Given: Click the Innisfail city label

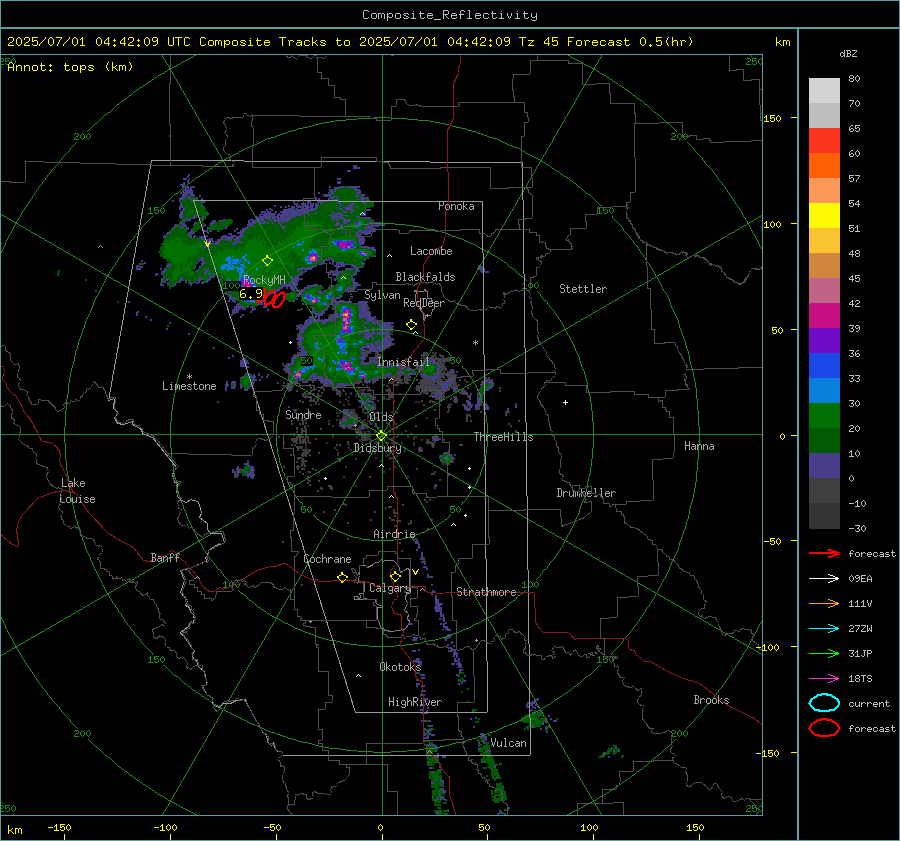Looking at the screenshot, I should coord(403,362).
